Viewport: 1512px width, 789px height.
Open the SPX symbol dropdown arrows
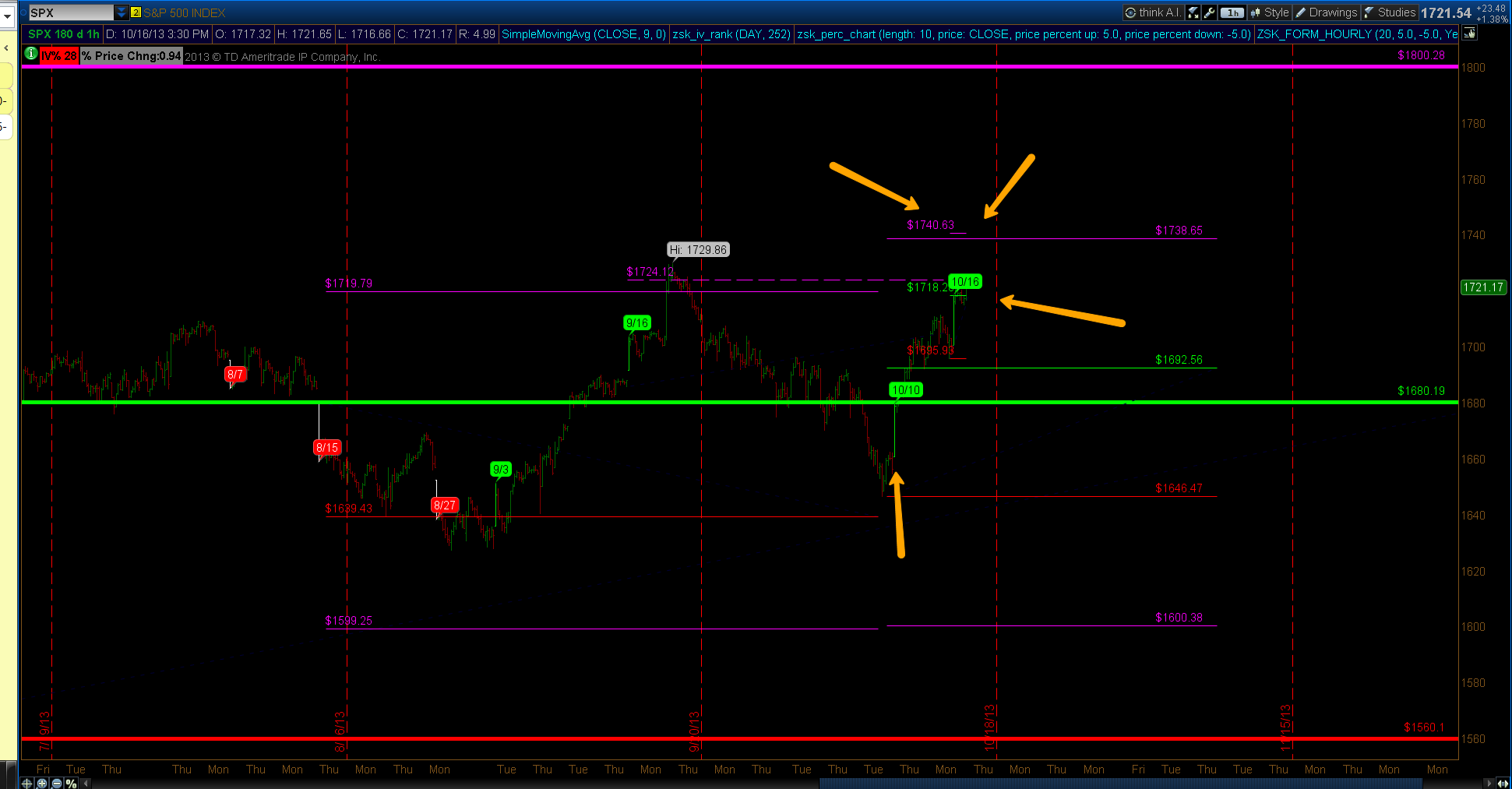click(121, 12)
